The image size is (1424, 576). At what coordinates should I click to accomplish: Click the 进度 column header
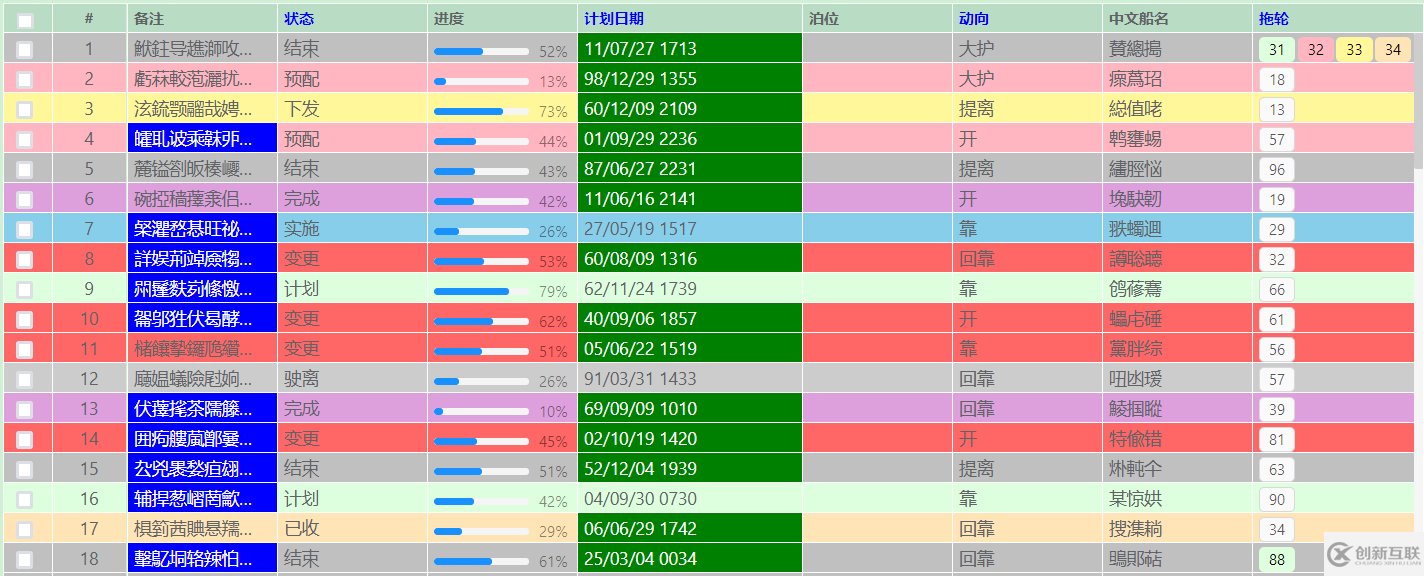point(449,19)
